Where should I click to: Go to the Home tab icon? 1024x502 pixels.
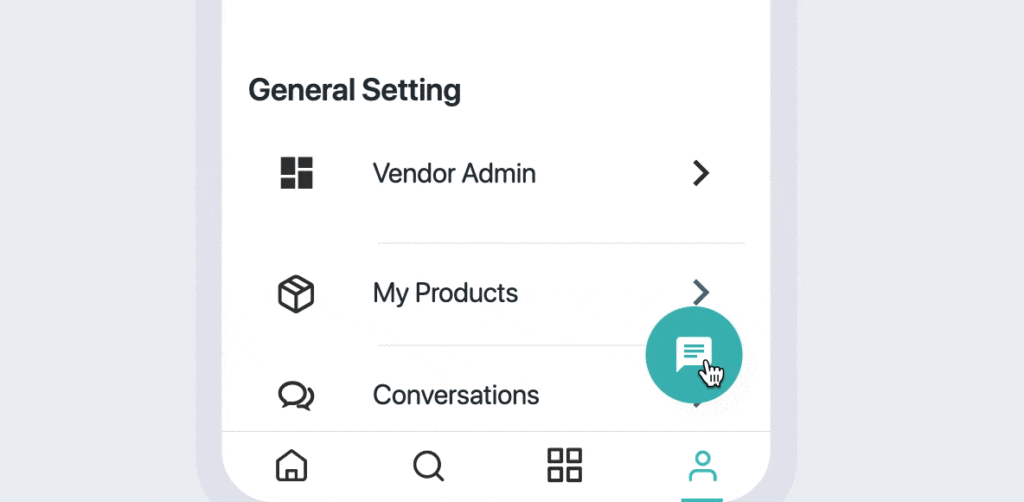pyautogui.click(x=291, y=465)
